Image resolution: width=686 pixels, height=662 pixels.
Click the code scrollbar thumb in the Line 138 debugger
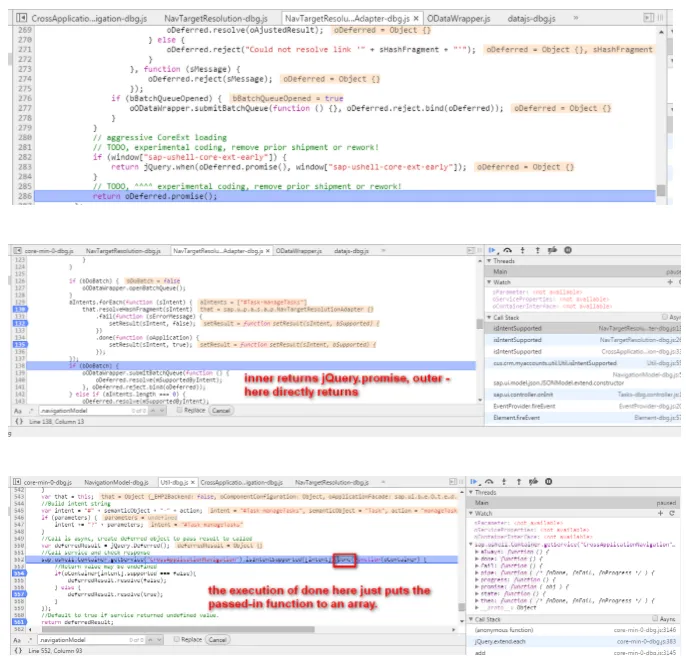(480, 324)
